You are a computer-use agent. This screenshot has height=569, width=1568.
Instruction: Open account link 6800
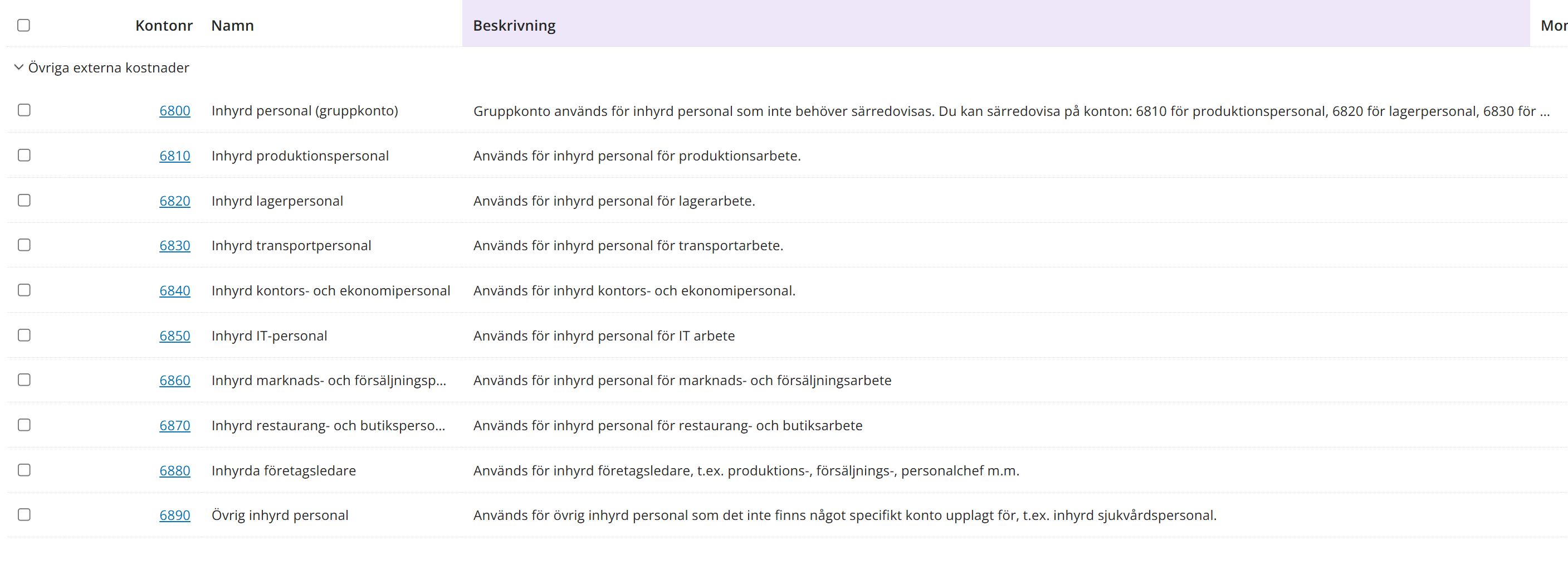[175, 111]
